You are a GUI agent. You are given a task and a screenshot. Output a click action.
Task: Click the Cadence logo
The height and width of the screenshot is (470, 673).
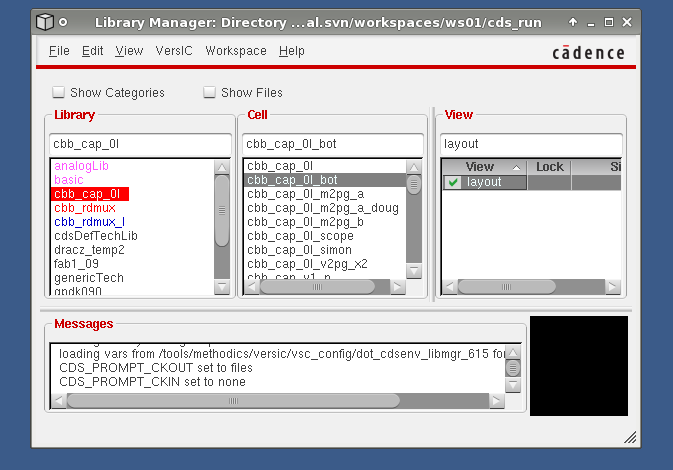(588, 53)
